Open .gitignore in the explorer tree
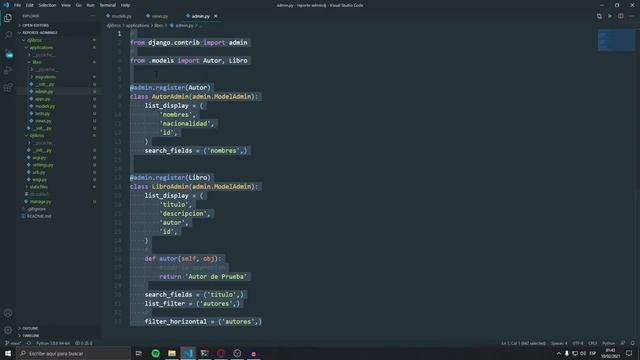The width and height of the screenshot is (640, 360). pos(38,209)
